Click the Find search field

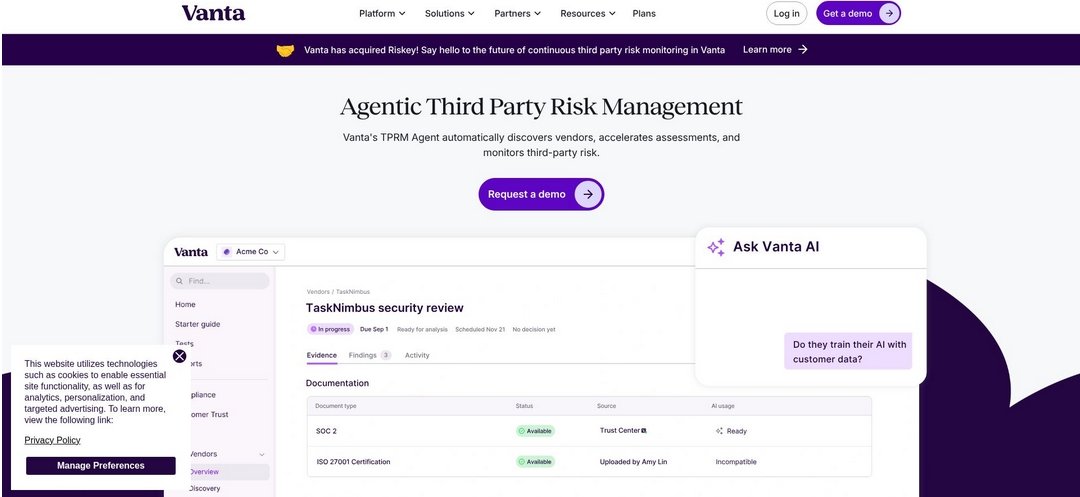220,281
